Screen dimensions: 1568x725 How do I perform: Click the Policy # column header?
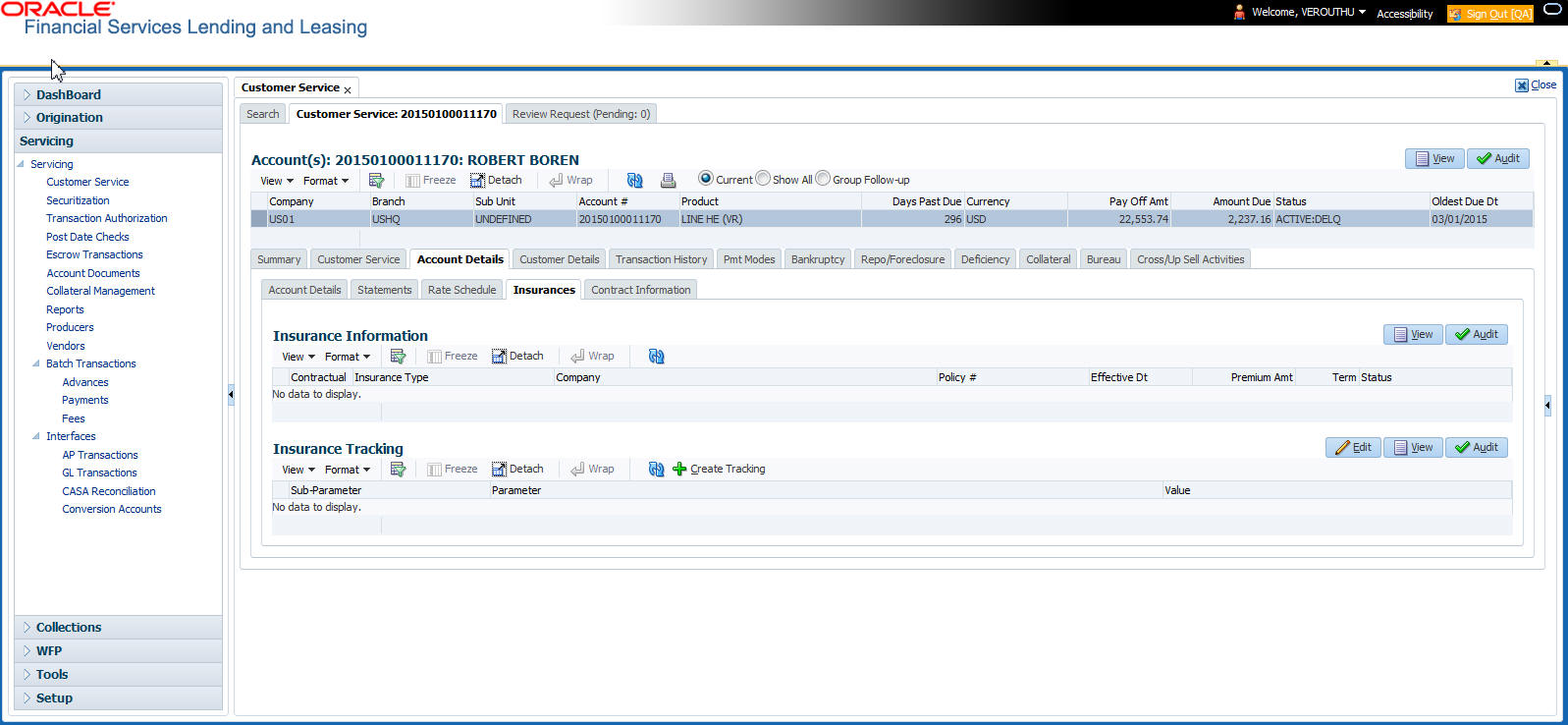click(1012, 377)
